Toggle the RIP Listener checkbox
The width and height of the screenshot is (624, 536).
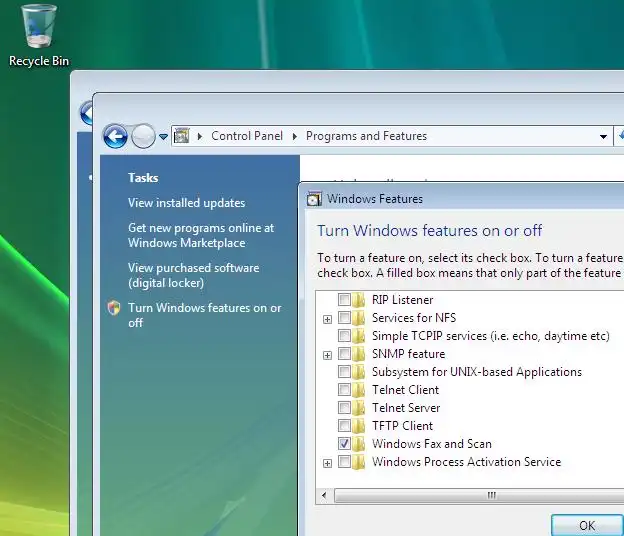click(344, 299)
